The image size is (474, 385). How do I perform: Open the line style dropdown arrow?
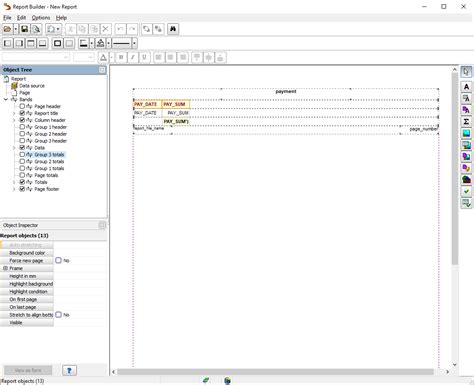(x=134, y=43)
